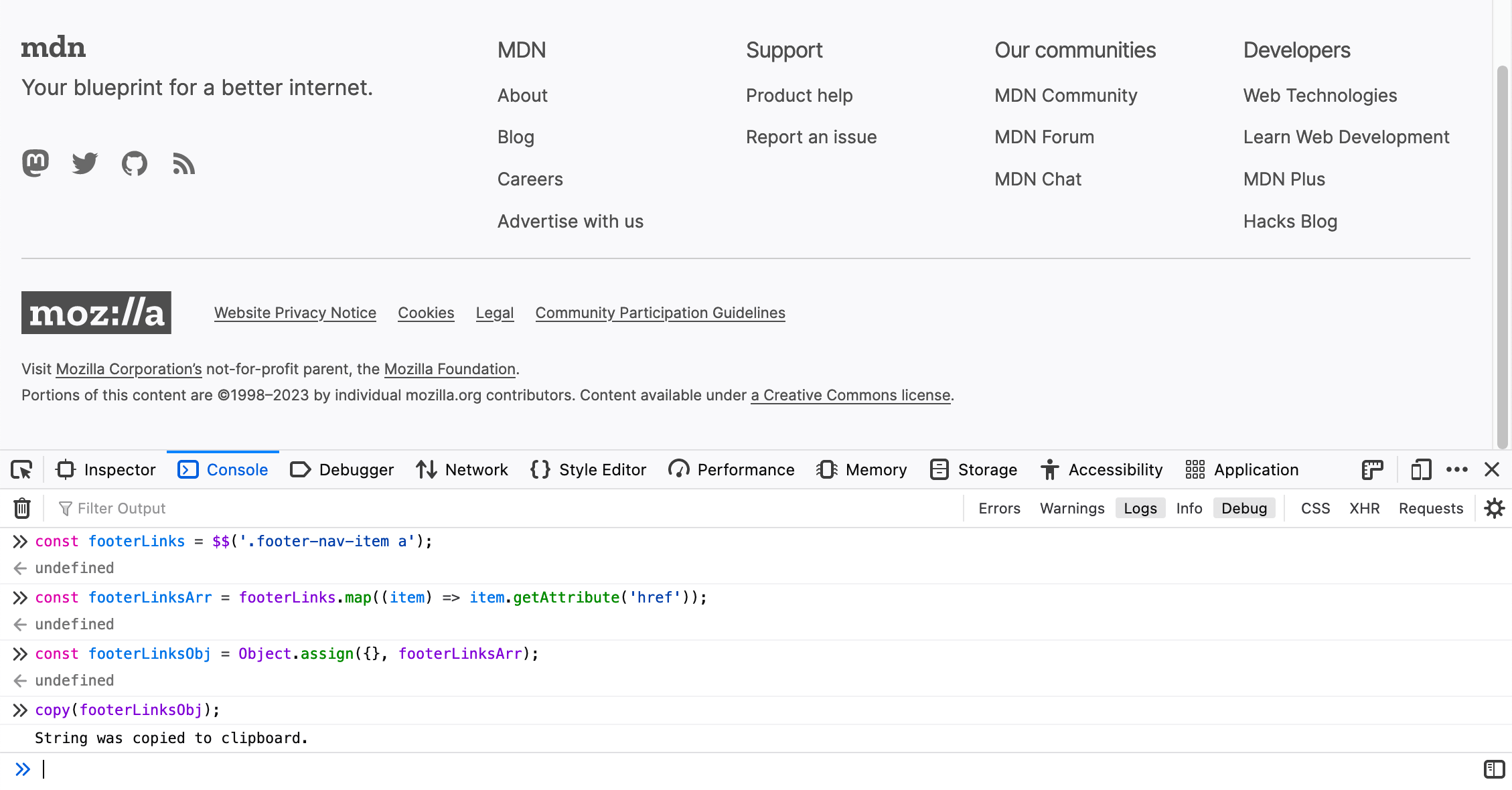Focus the Filter Output field

[x=502, y=508]
